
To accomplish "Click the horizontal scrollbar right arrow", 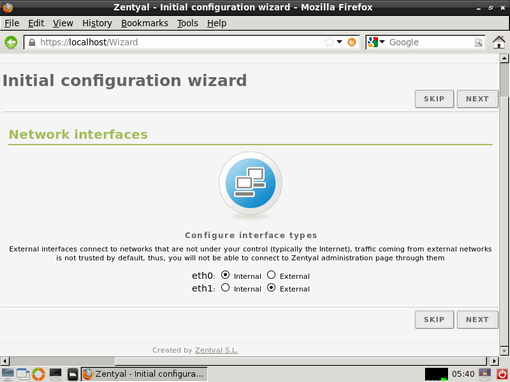I will tap(494, 361).
